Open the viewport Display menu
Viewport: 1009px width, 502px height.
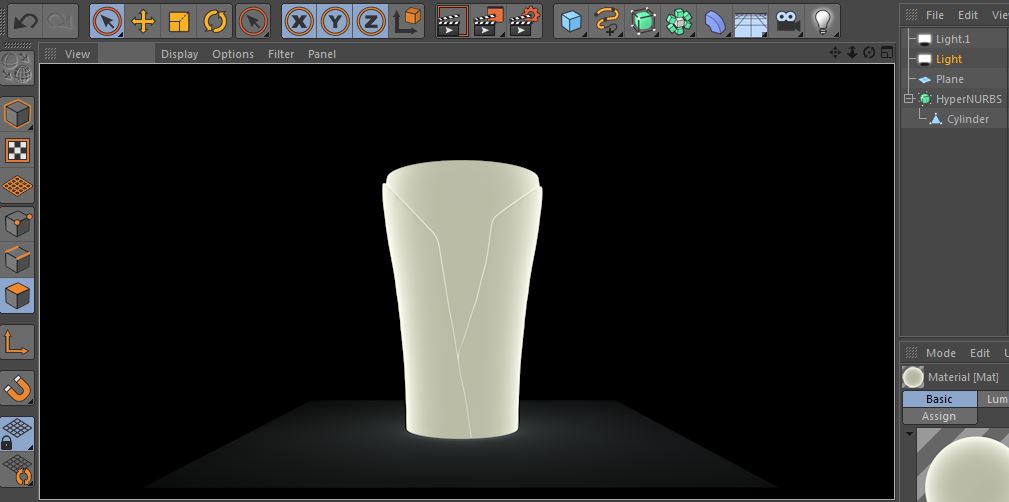pos(180,54)
